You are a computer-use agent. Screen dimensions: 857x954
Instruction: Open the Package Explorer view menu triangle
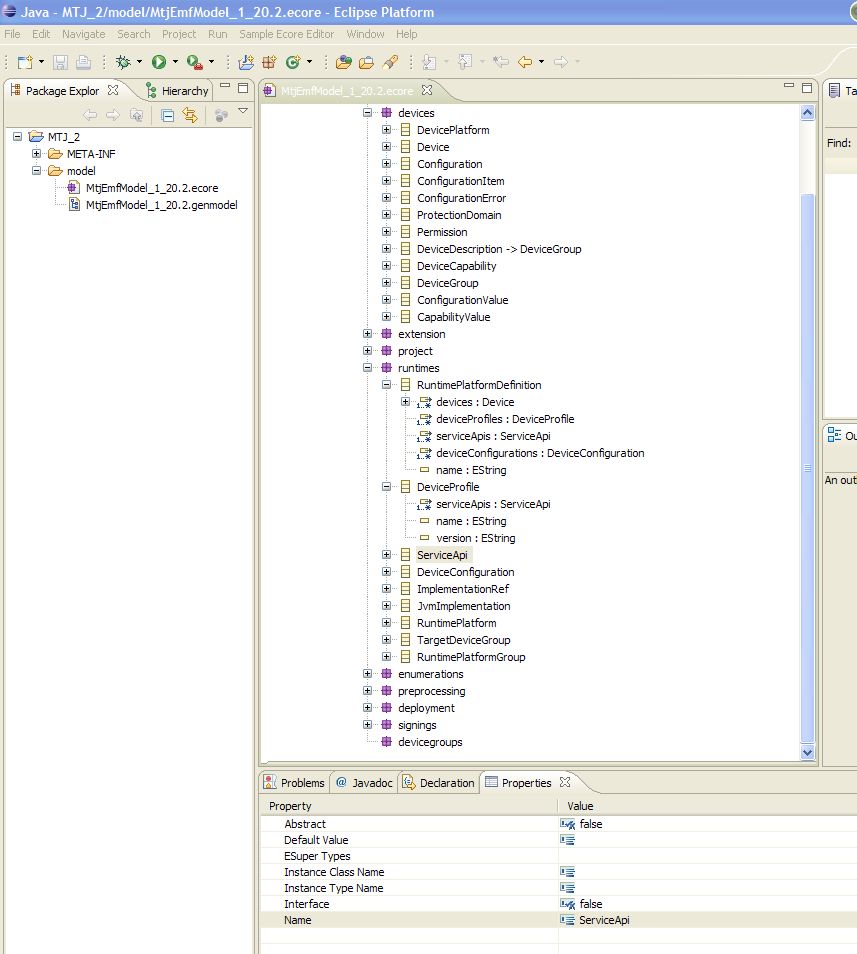[x=243, y=111]
